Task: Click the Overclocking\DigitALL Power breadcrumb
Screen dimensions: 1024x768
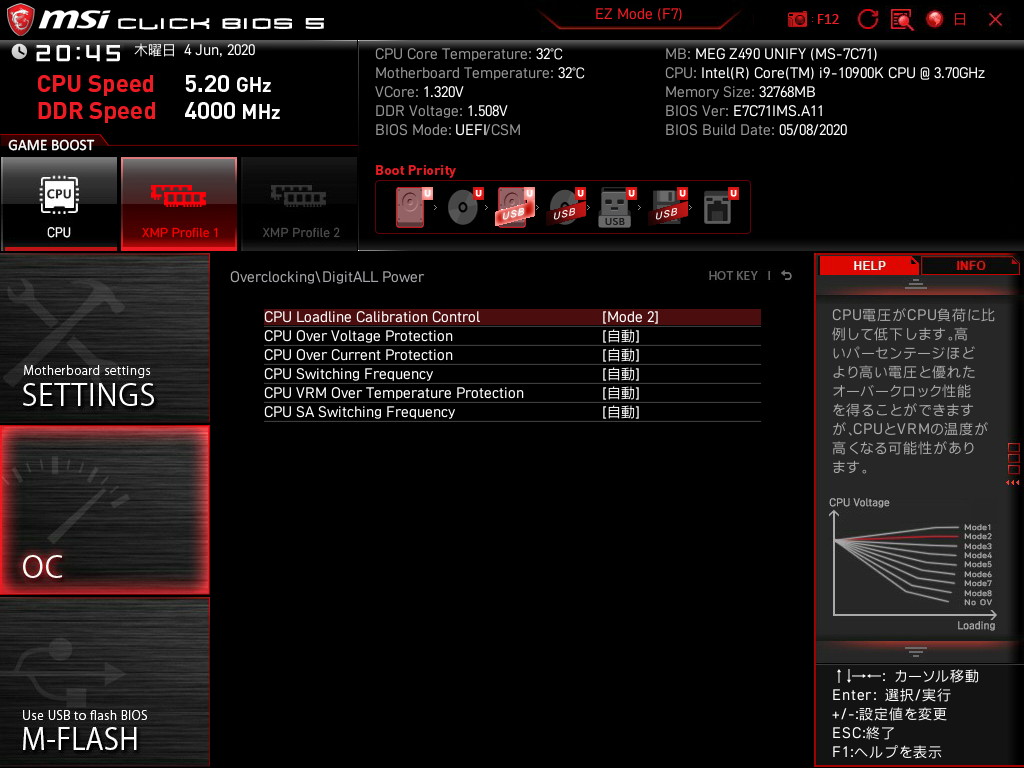Action: [327, 277]
